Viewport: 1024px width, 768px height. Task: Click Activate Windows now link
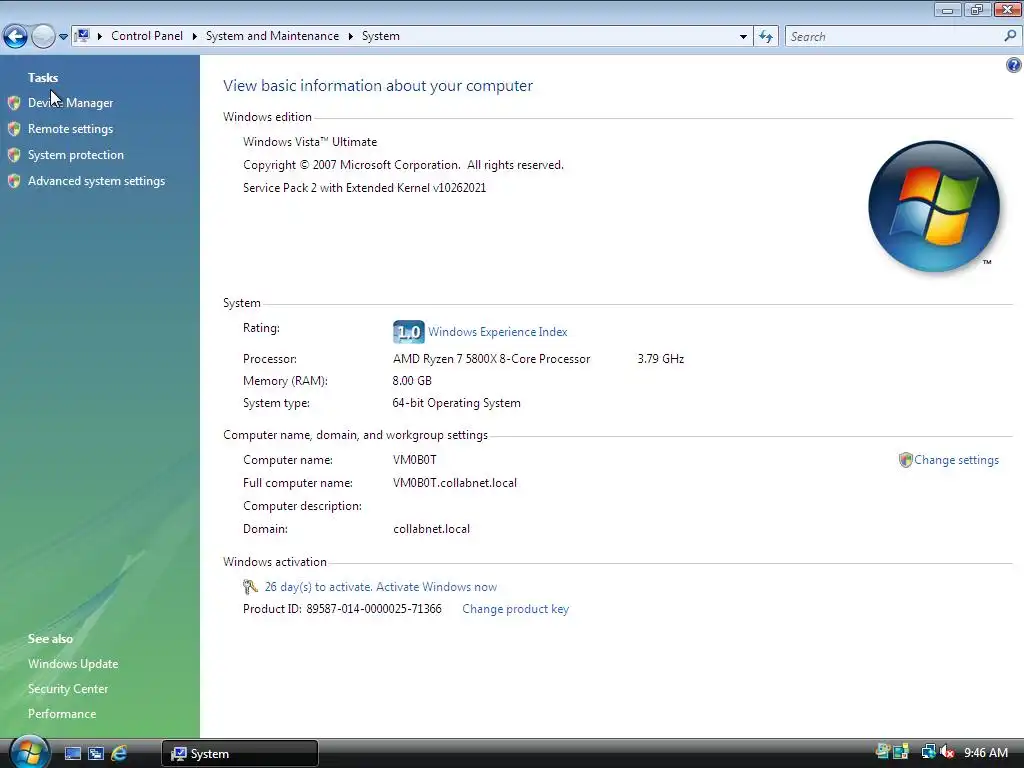click(x=436, y=586)
